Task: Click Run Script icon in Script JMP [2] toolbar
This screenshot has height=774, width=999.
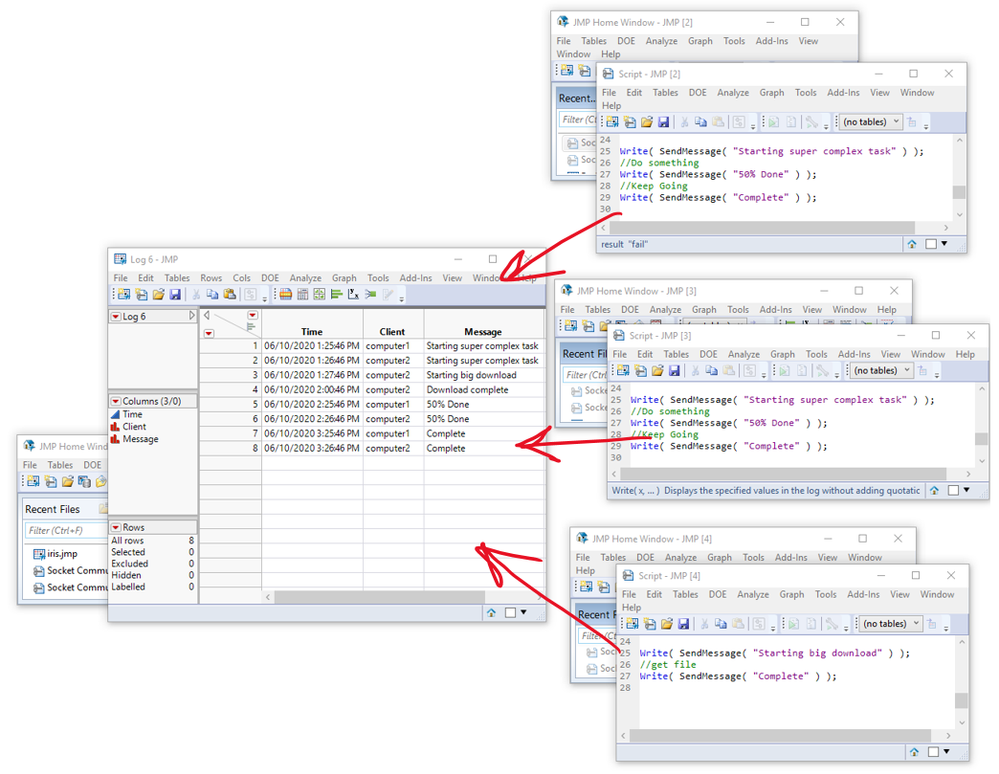Action: pos(773,122)
